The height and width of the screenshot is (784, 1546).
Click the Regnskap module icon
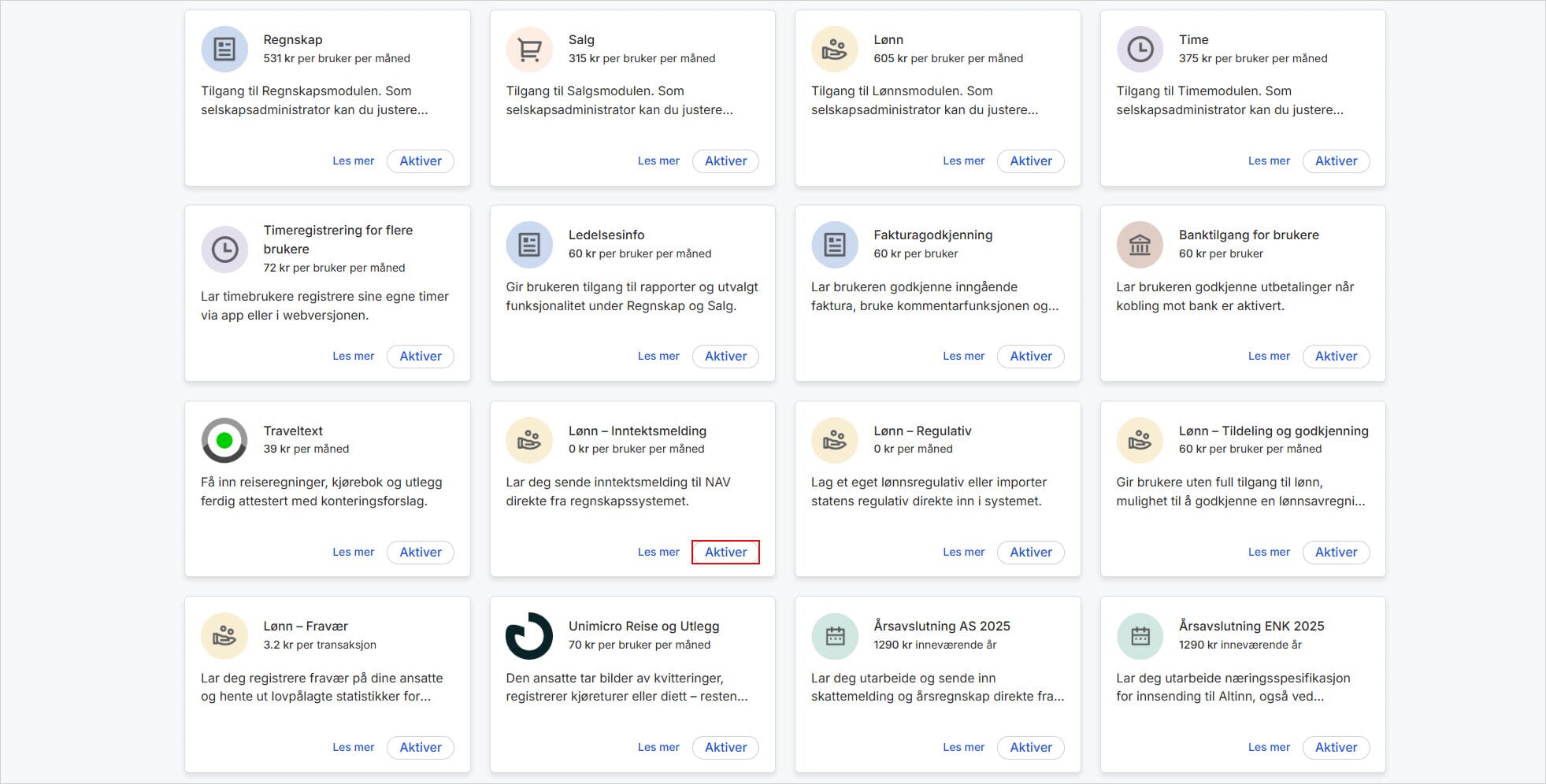[224, 49]
